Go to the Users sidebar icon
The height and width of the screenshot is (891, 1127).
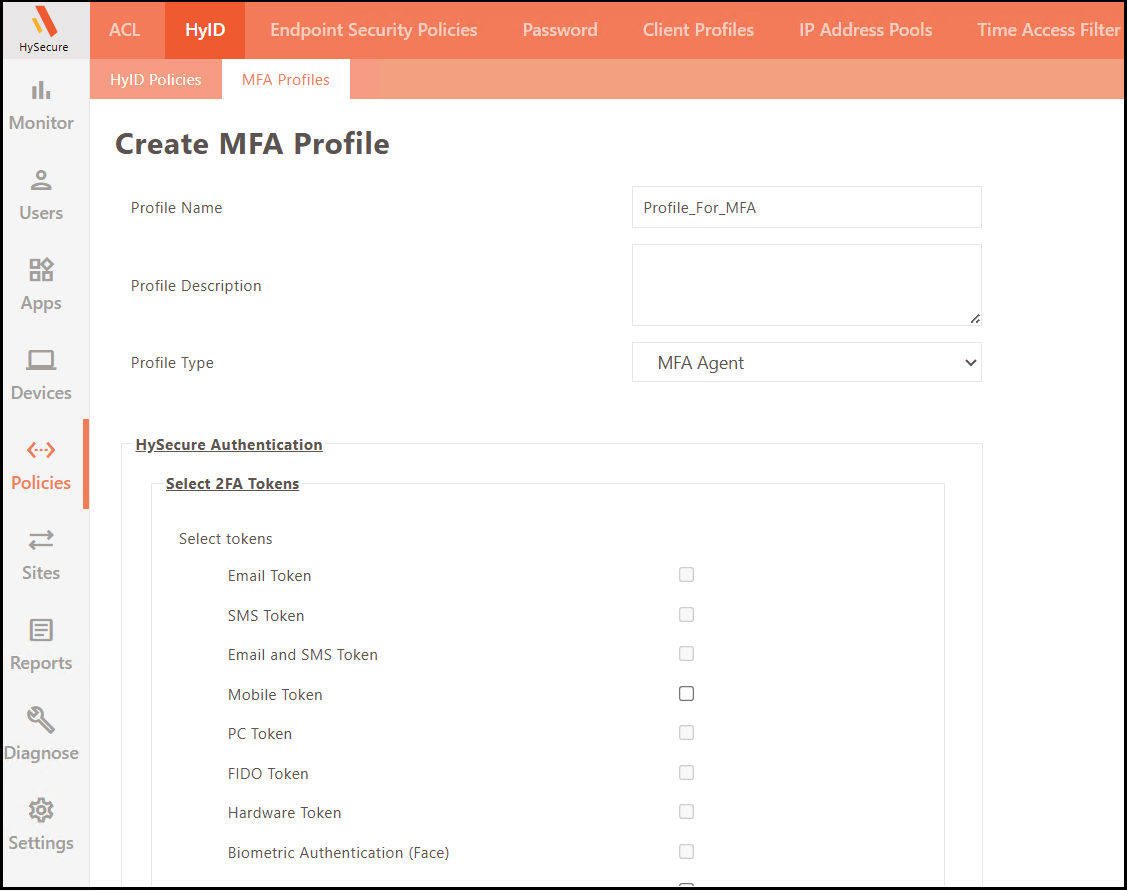41,182
